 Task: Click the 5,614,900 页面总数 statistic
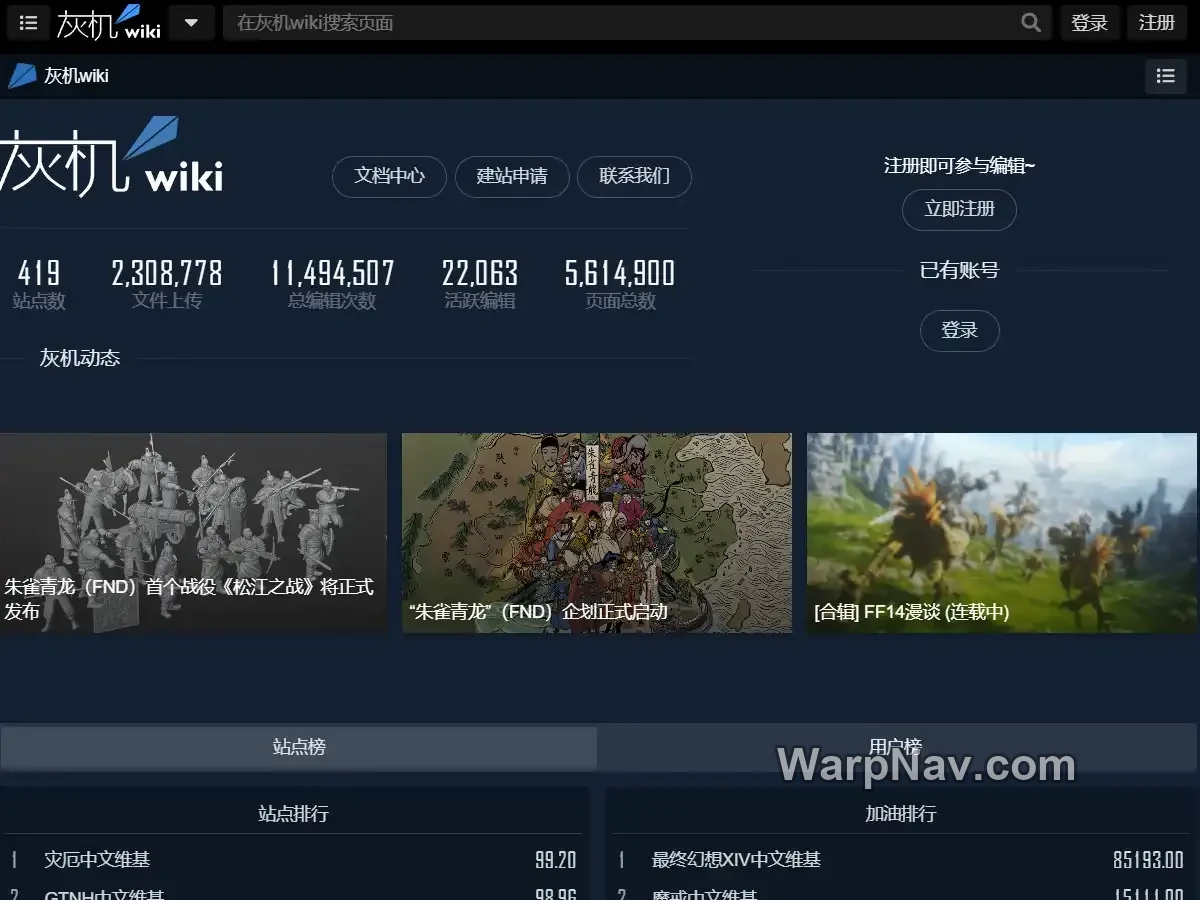620,284
